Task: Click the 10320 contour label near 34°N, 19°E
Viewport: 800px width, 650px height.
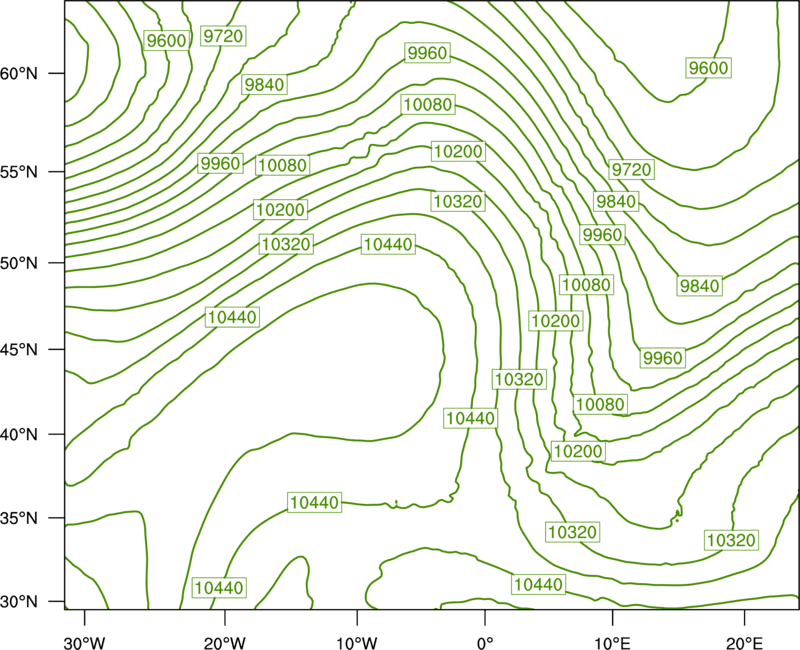Action: point(731,540)
